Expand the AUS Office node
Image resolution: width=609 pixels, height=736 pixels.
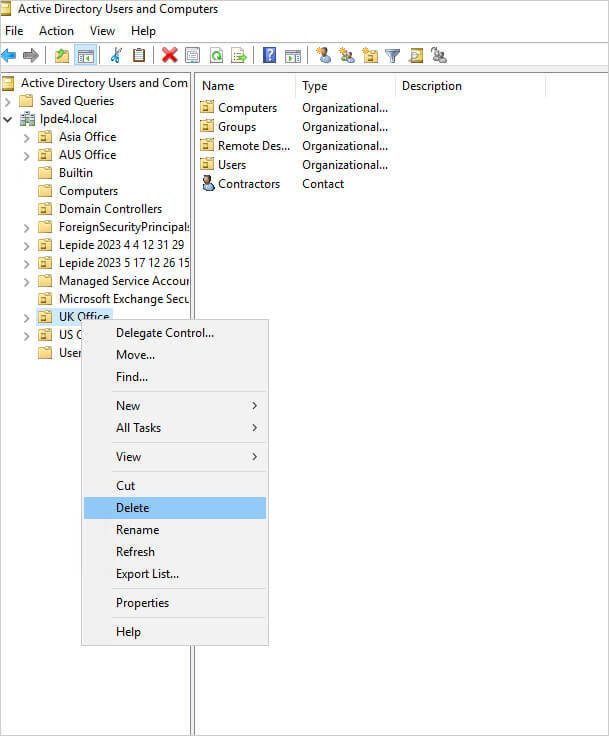click(27, 155)
